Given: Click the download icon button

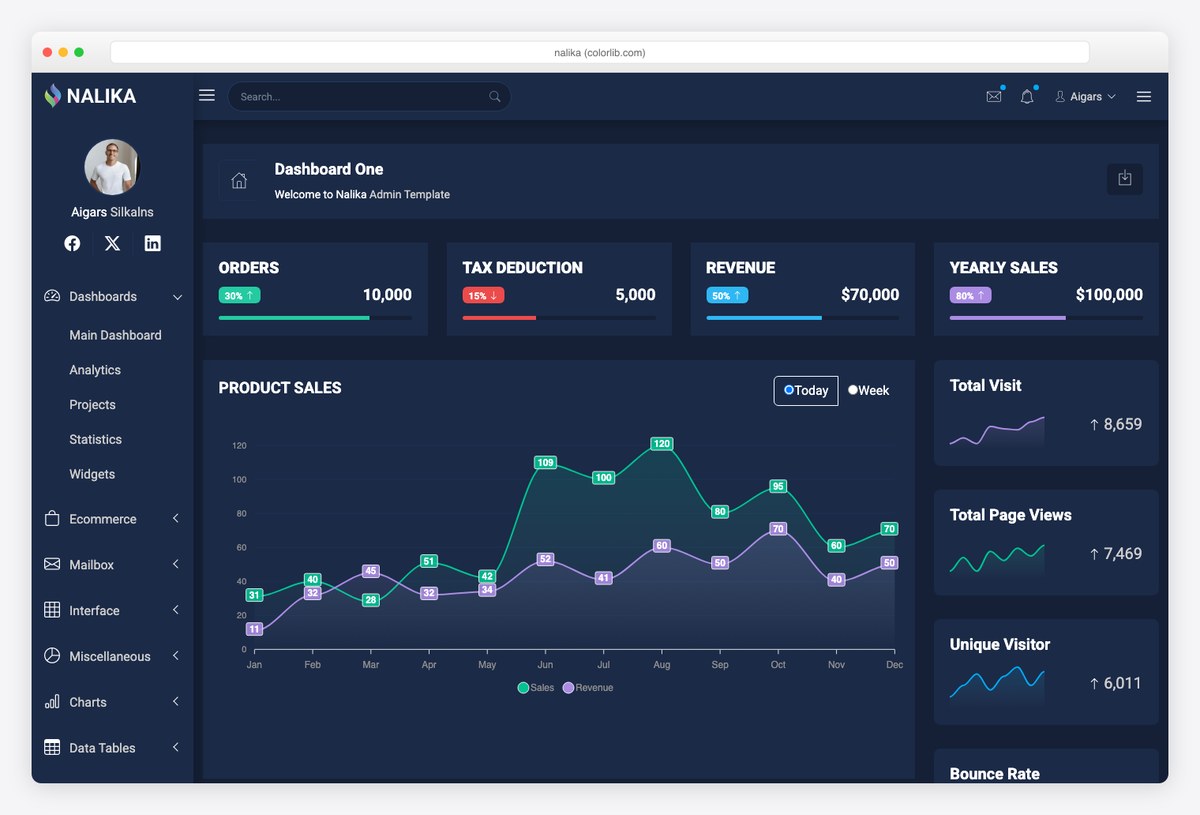Looking at the screenshot, I should click(x=1125, y=179).
